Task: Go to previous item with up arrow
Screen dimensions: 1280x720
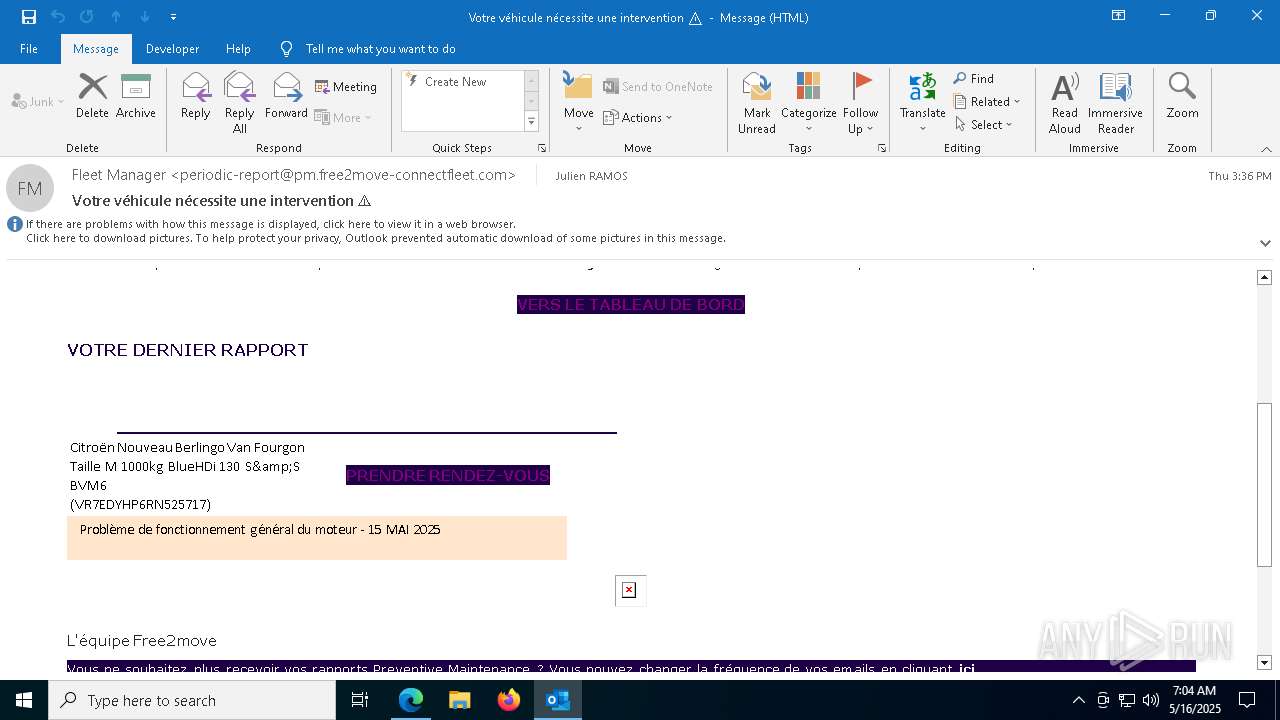Action: [x=116, y=17]
